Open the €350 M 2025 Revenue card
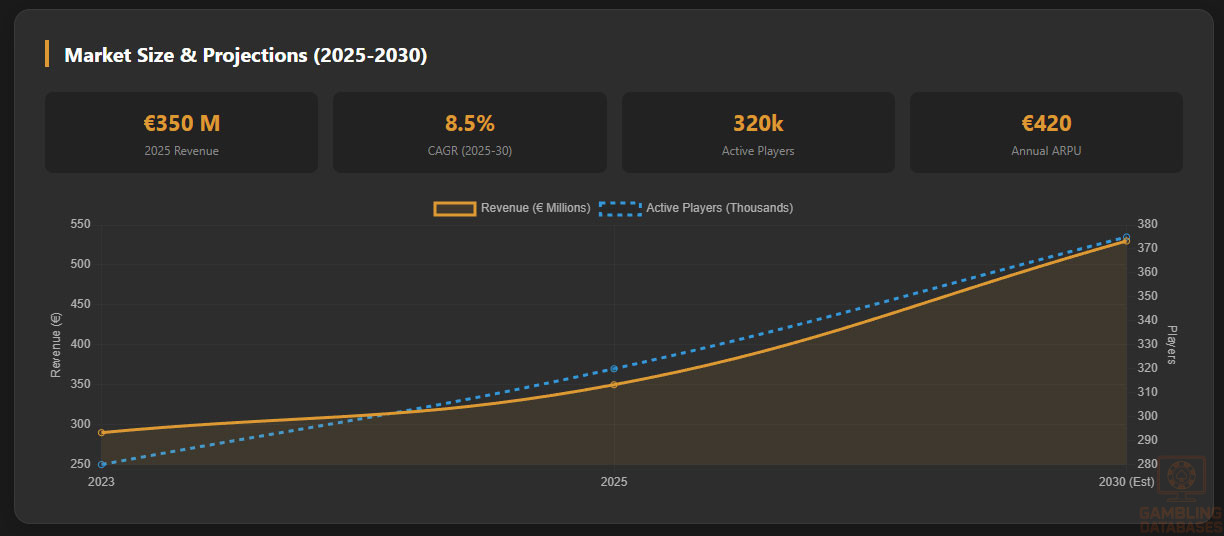 (181, 133)
